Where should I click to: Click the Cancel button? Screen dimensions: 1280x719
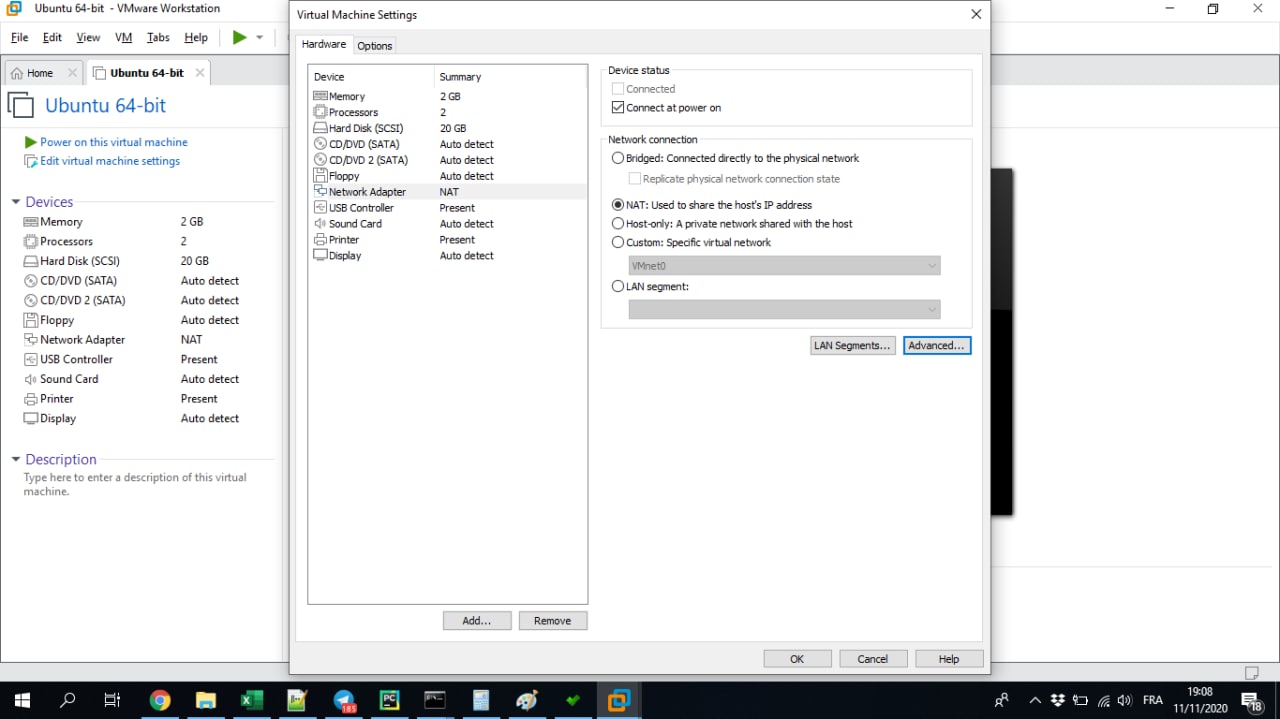coord(873,659)
